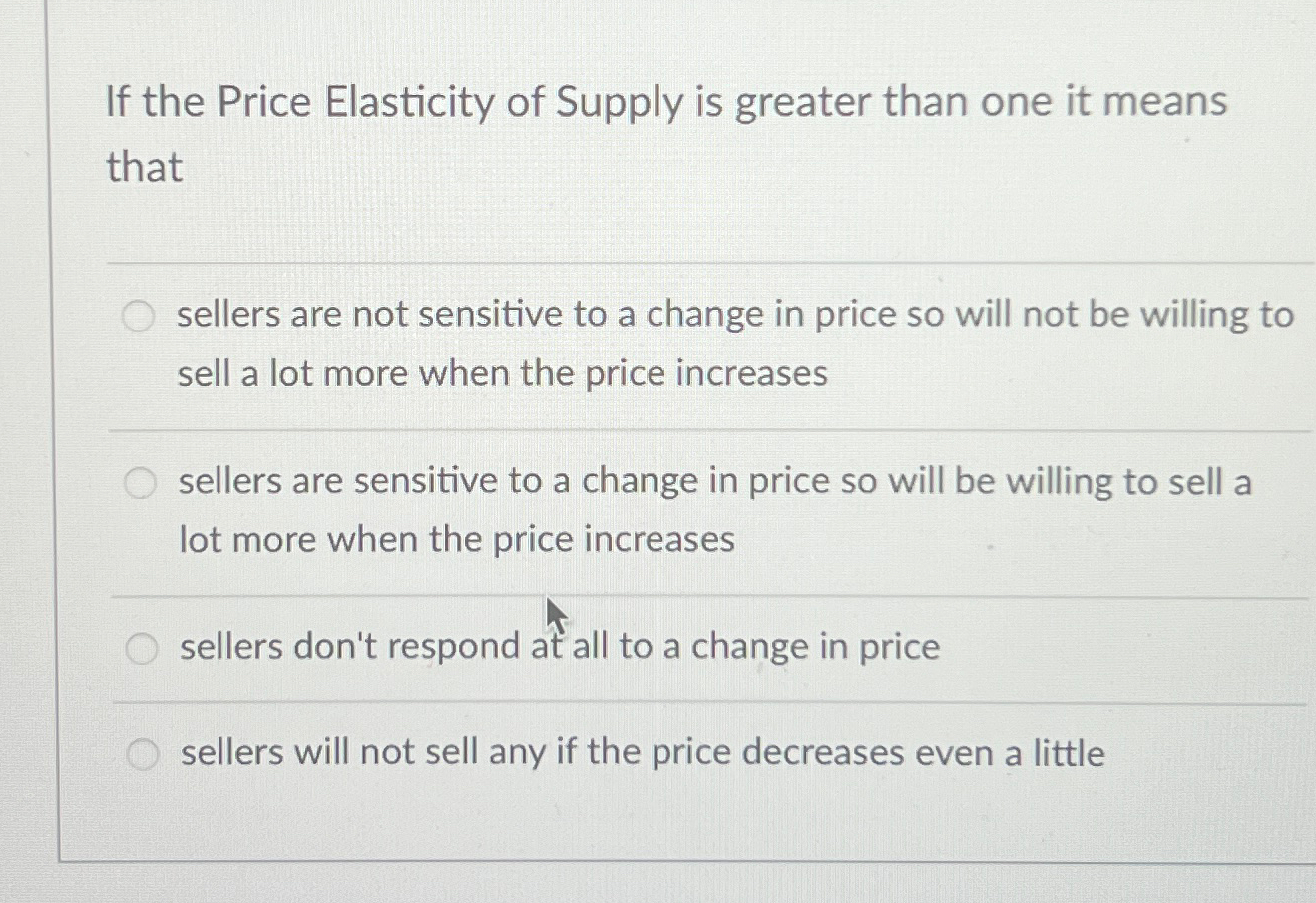Select the 'sellers are sensitive to a change' option
Image resolution: width=1316 pixels, height=903 pixels.
click(141, 482)
